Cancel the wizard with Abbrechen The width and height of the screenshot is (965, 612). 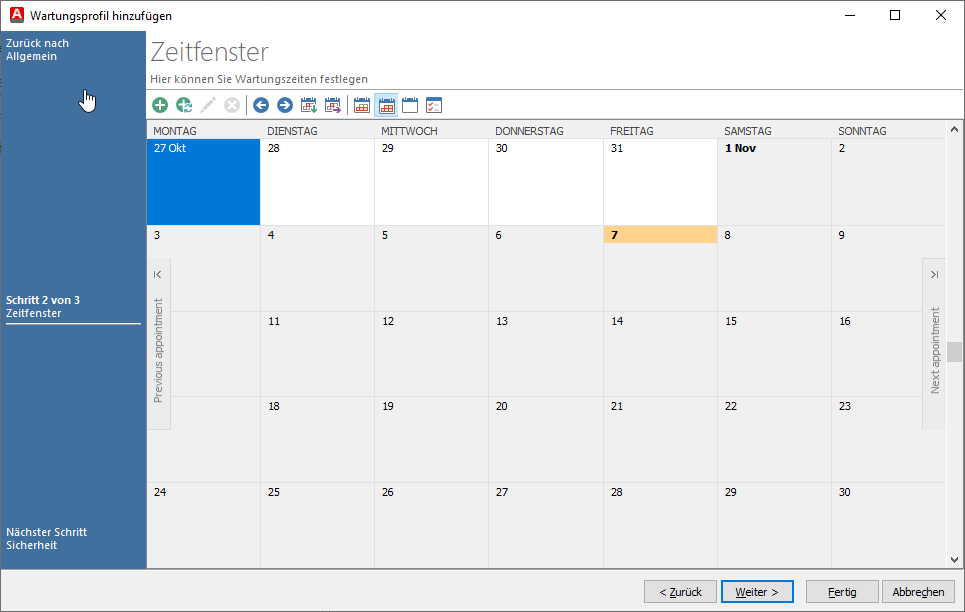[x=918, y=592]
